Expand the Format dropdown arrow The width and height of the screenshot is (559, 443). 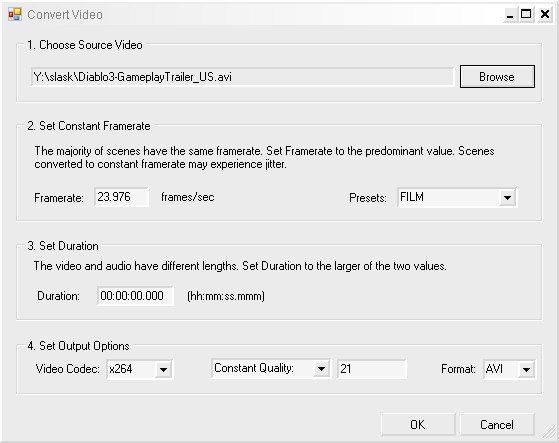(526, 369)
